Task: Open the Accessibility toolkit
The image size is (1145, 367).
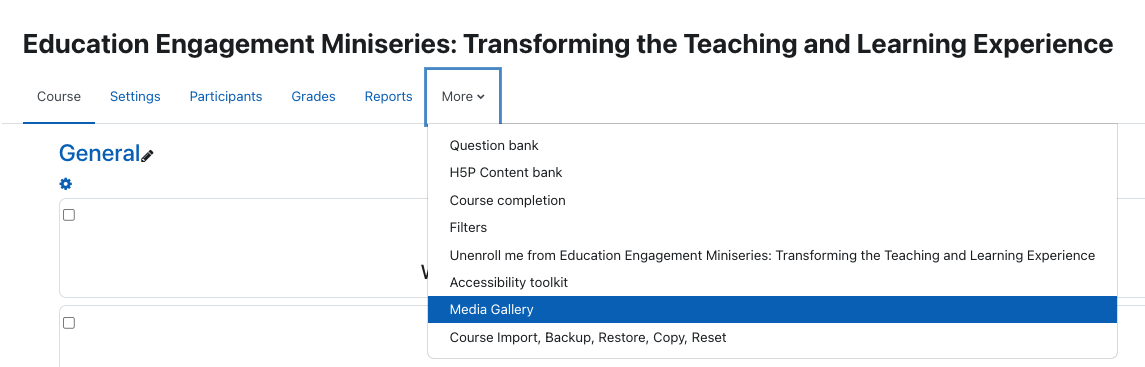Action: tap(773, 282)
